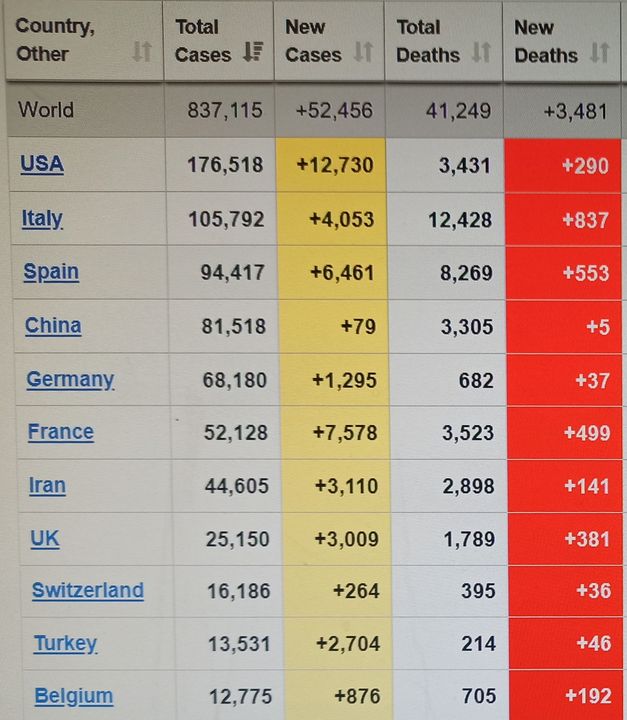Select the World summary row
Screen dimensions: 627x720
click(x=314, y=111)
